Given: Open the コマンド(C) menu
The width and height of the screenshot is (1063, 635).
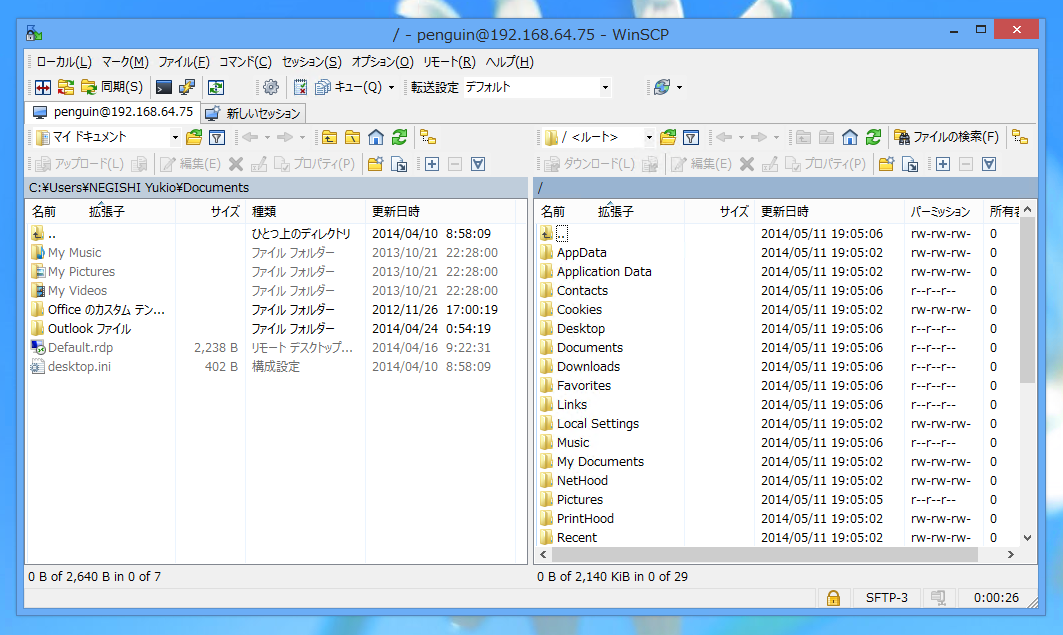Looking at the screenshot, I should (x=245, y=62).
